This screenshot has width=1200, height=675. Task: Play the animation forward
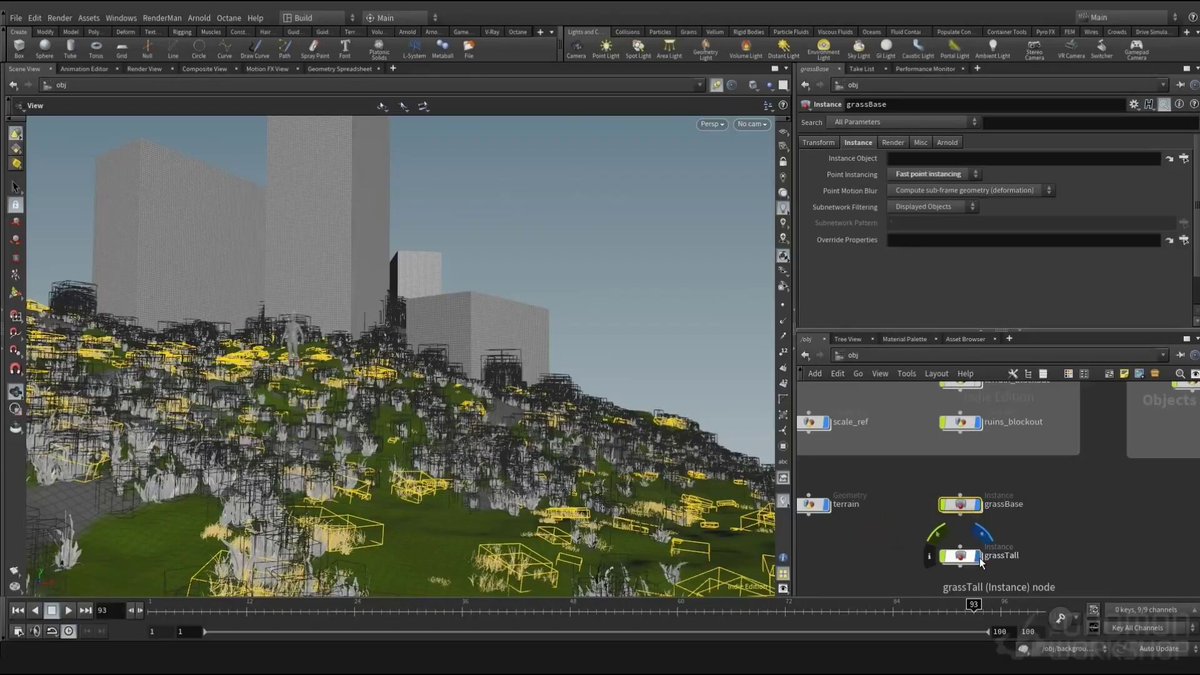coord(68,610)
